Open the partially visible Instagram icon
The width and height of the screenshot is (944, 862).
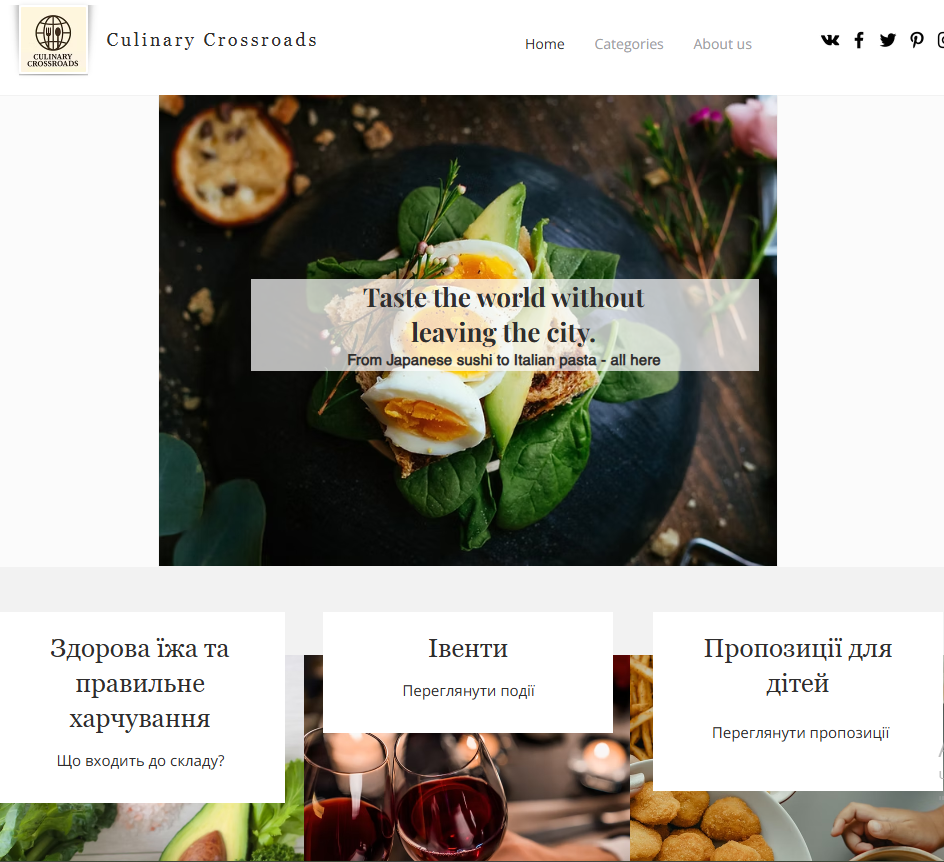(x=940, y=40)
